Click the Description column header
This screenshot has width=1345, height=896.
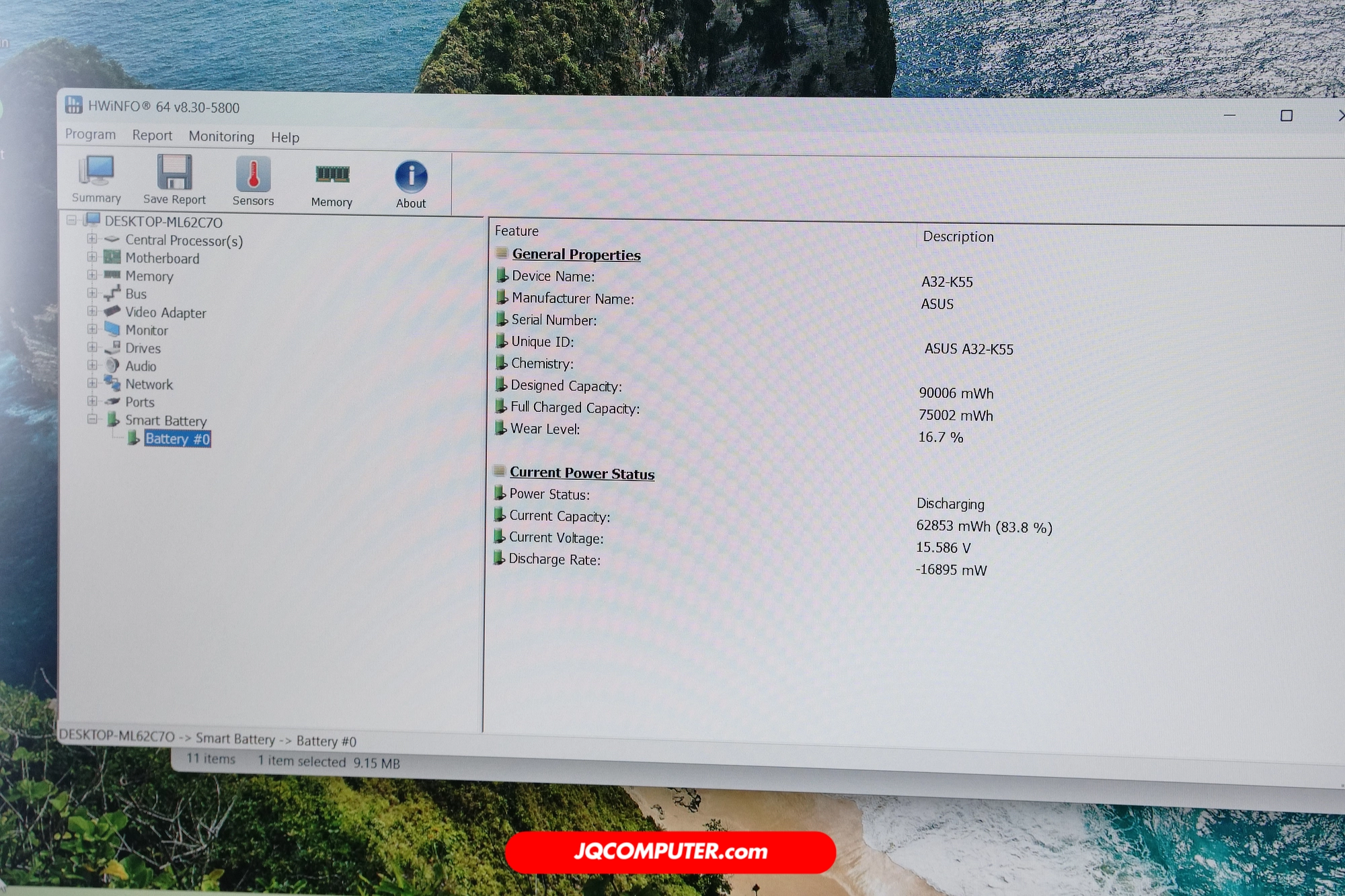pyautogui.click(x=958, y=237)
